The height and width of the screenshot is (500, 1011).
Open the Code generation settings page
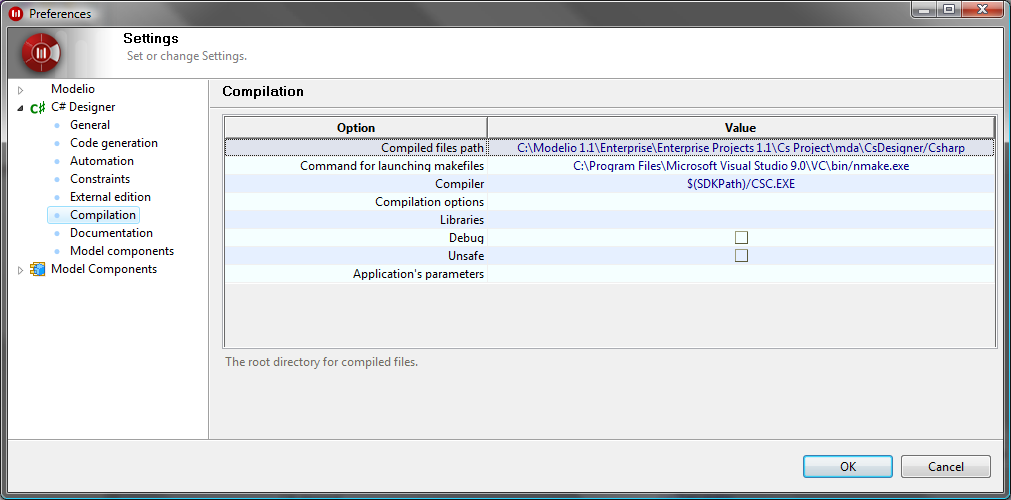(113, 143)
